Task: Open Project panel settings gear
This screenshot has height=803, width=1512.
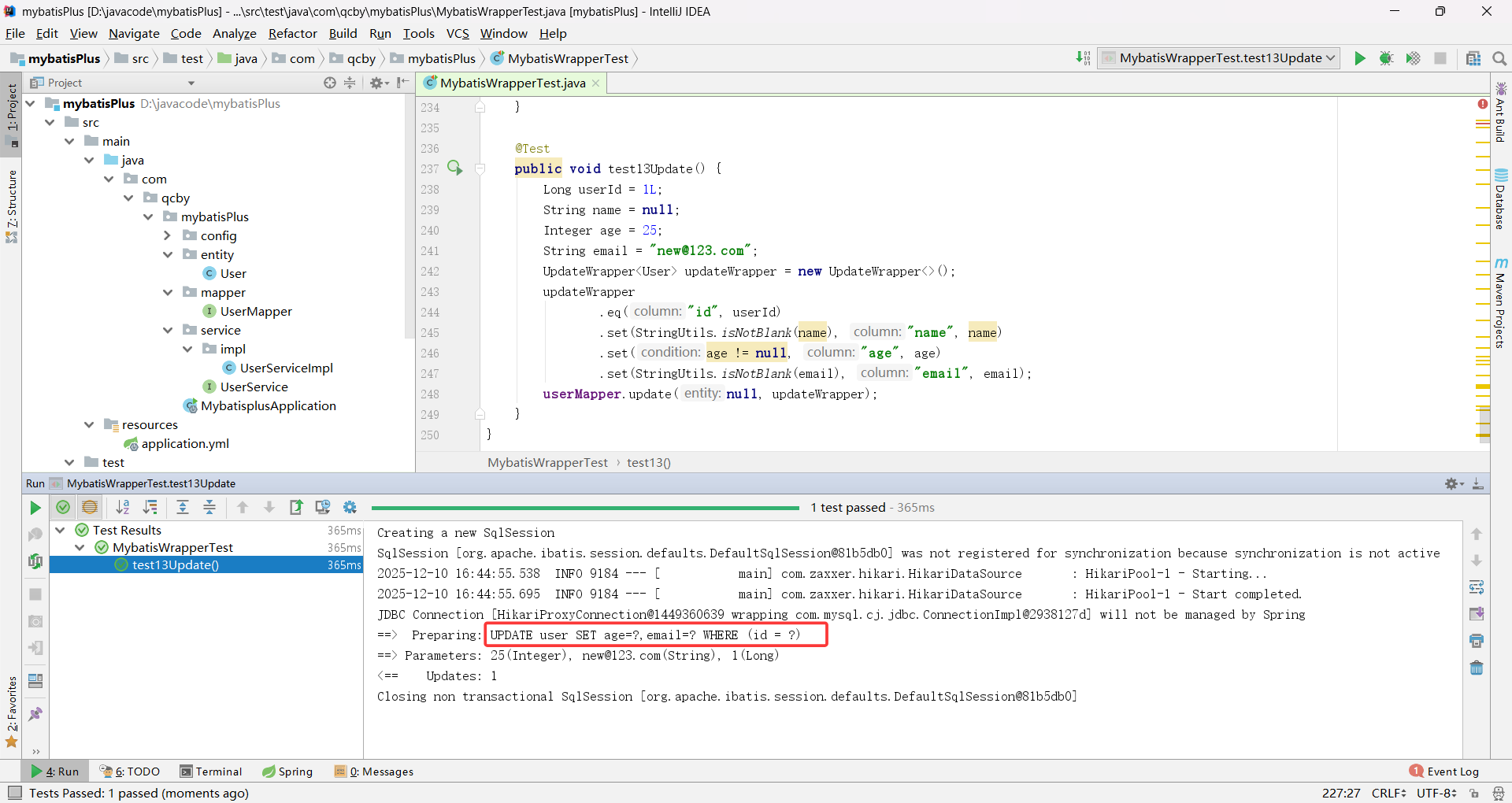Action: (x=377, y=83)
